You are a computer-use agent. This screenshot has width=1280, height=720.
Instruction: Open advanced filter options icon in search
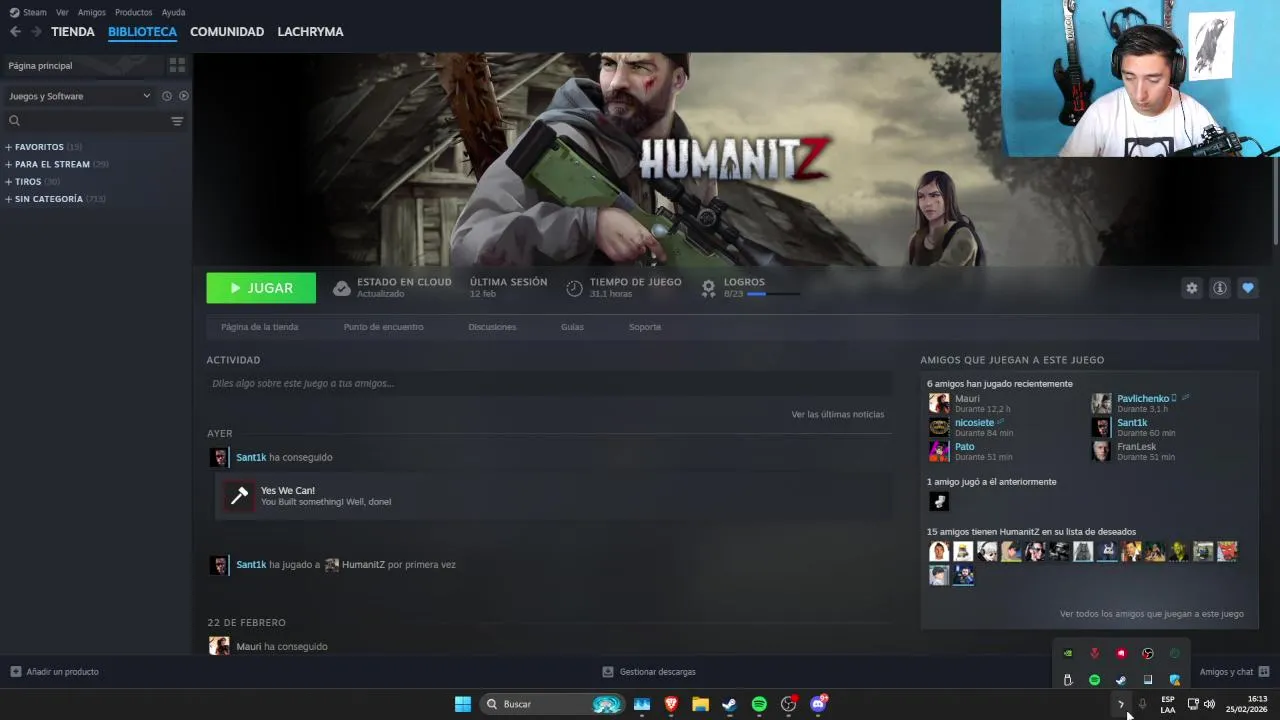pyautogui.click(x=177, y=121)
